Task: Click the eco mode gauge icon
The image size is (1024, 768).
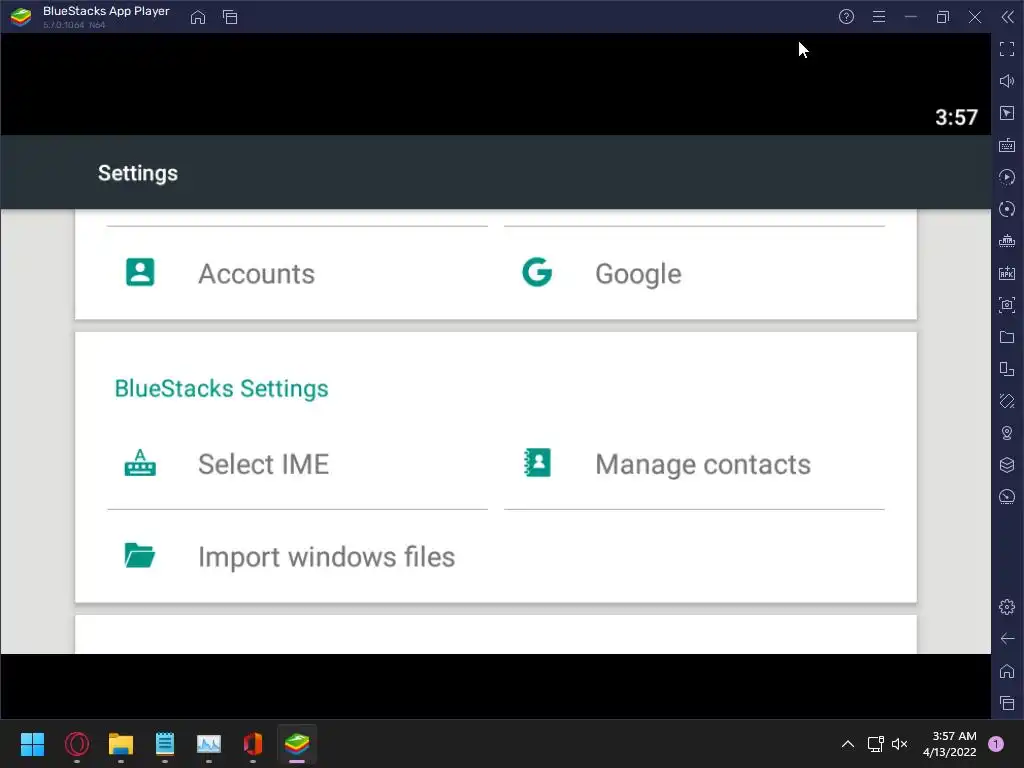Action: pos(1007,497)
